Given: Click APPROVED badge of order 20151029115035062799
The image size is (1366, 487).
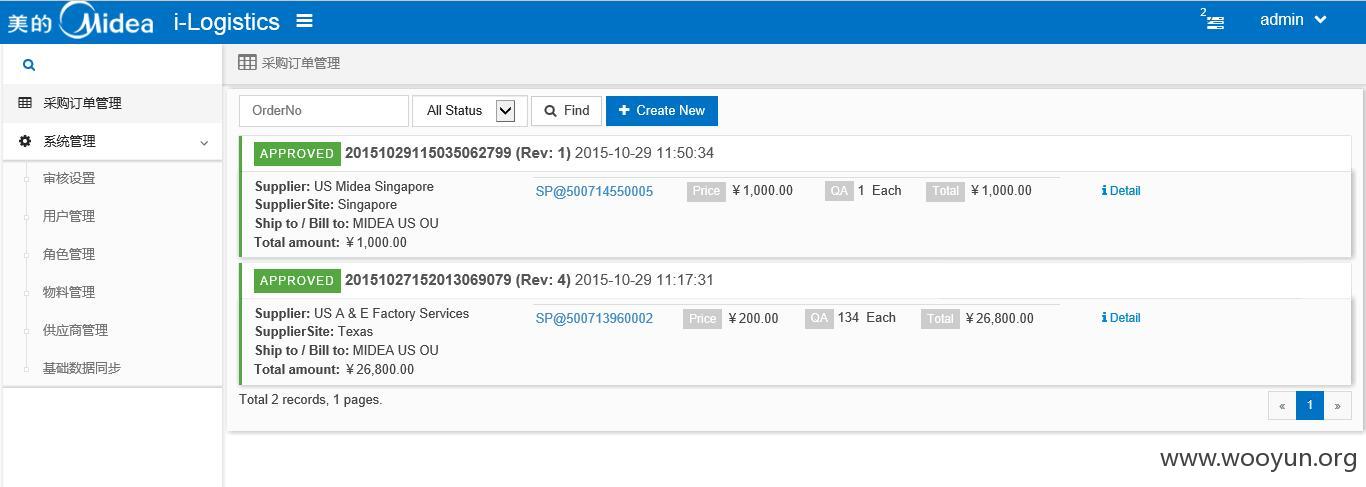Looking at the screenshot, I should pos(297,153).
